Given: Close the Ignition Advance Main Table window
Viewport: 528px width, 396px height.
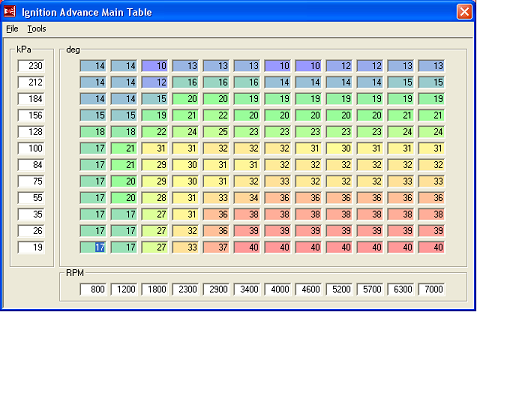Looking at the screenshot, I should coord(464,12).
